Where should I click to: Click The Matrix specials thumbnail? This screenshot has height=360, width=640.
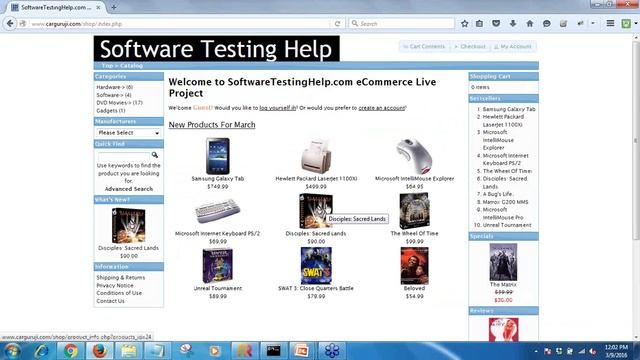coord(503,262)
